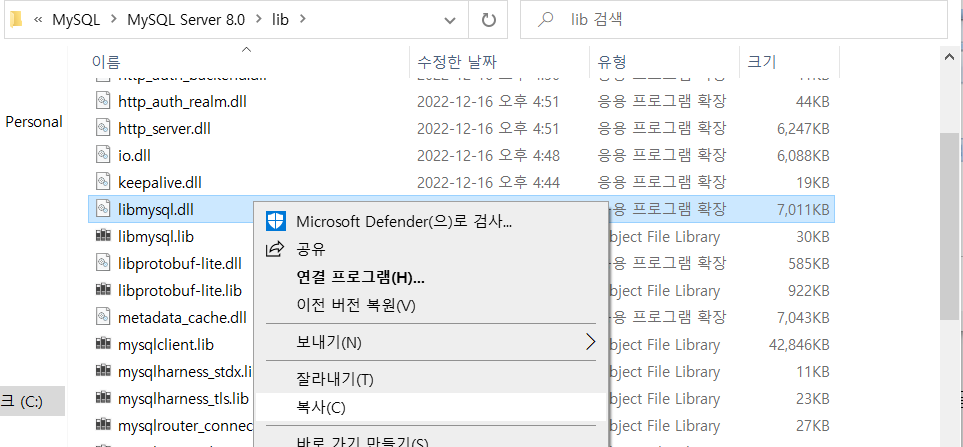Navigate to MySQL breadcrumb folder

(x=76, y=20)
